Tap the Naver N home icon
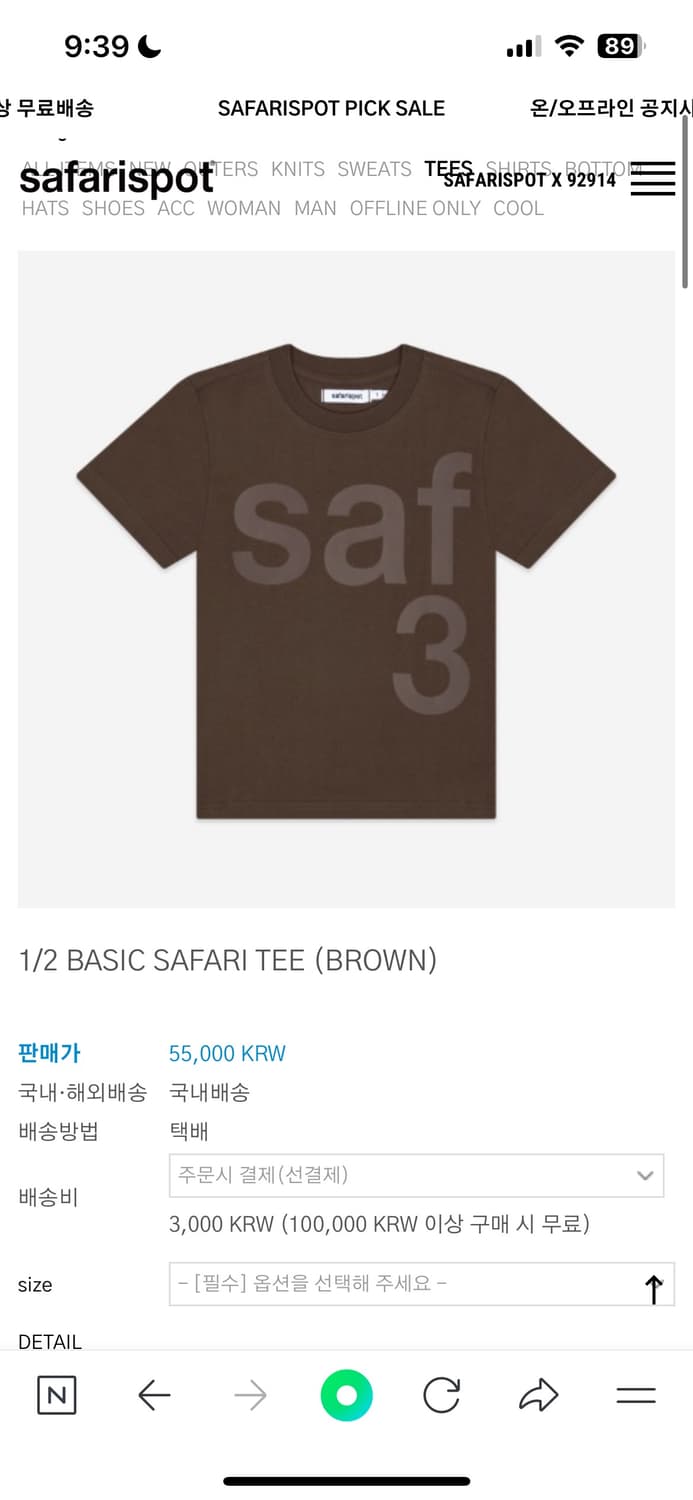 coord(56,1395)
